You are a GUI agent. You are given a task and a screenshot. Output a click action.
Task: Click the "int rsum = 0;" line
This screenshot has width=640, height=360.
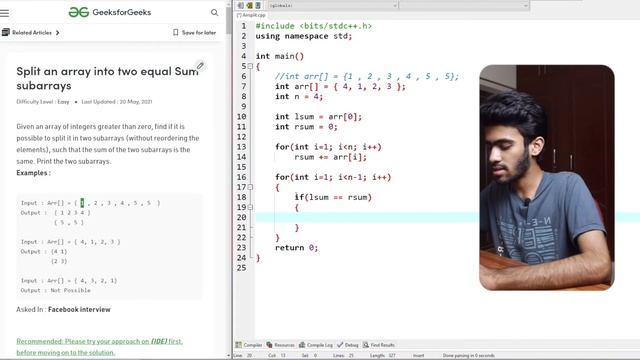[x=306, y=127]
